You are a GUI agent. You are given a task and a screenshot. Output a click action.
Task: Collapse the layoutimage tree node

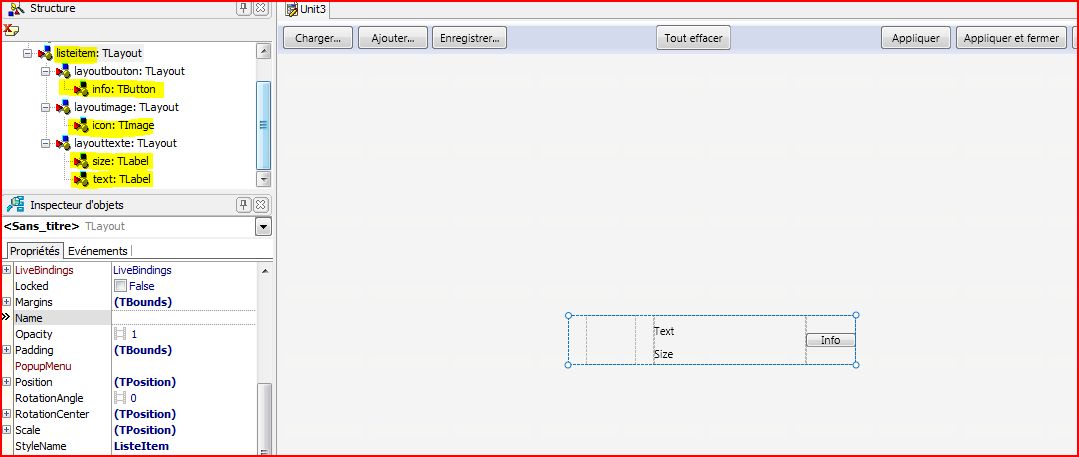point(45,107)
